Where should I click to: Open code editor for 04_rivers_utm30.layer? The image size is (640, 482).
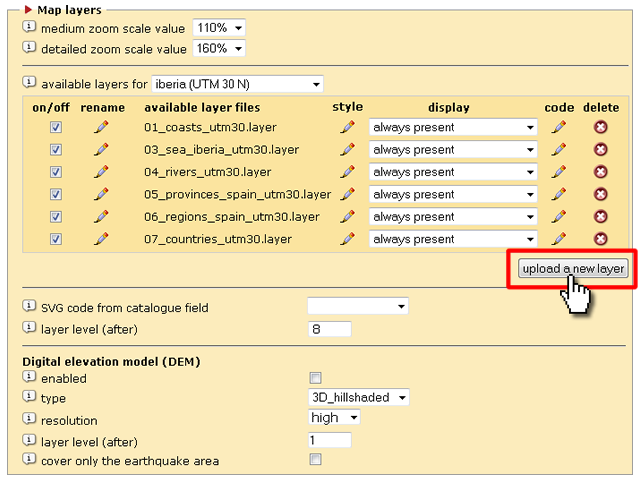point(558,172)
